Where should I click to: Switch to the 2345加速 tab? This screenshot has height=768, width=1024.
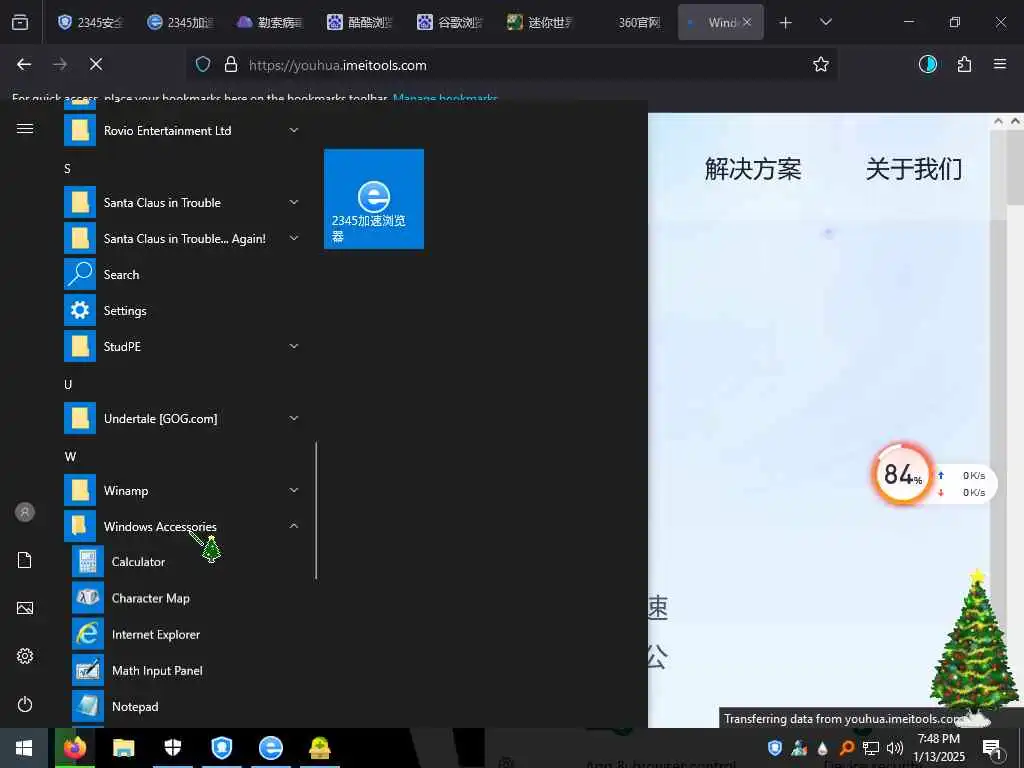click(181, 22)
